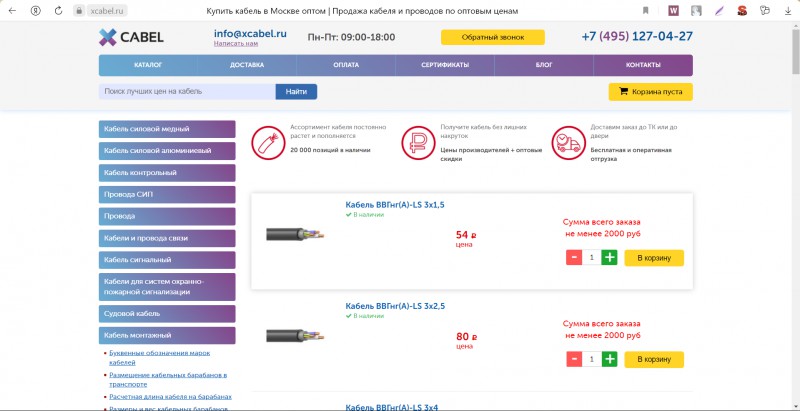
Task: Open the СЕРТИФИКАТЫ menu item
Action: click(445, 65)
